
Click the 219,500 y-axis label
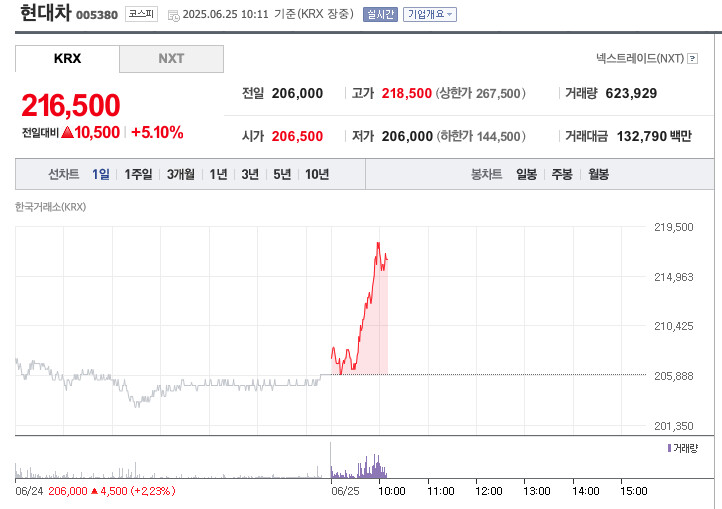click(x=674, y=227)
